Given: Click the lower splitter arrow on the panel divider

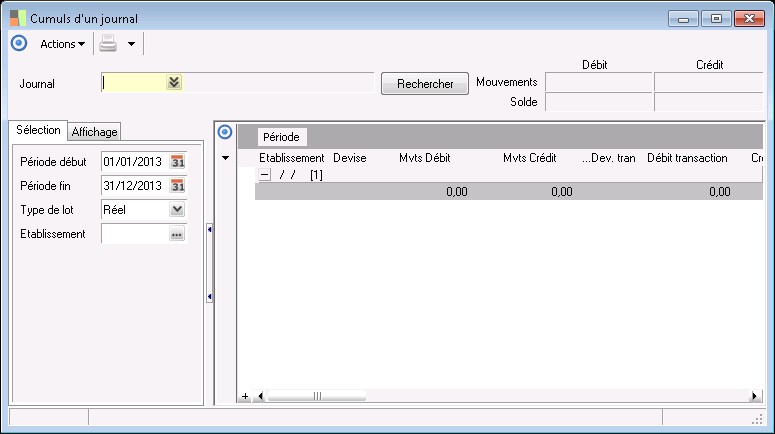Looking at the screenshot, I should (x=210, y=297).
